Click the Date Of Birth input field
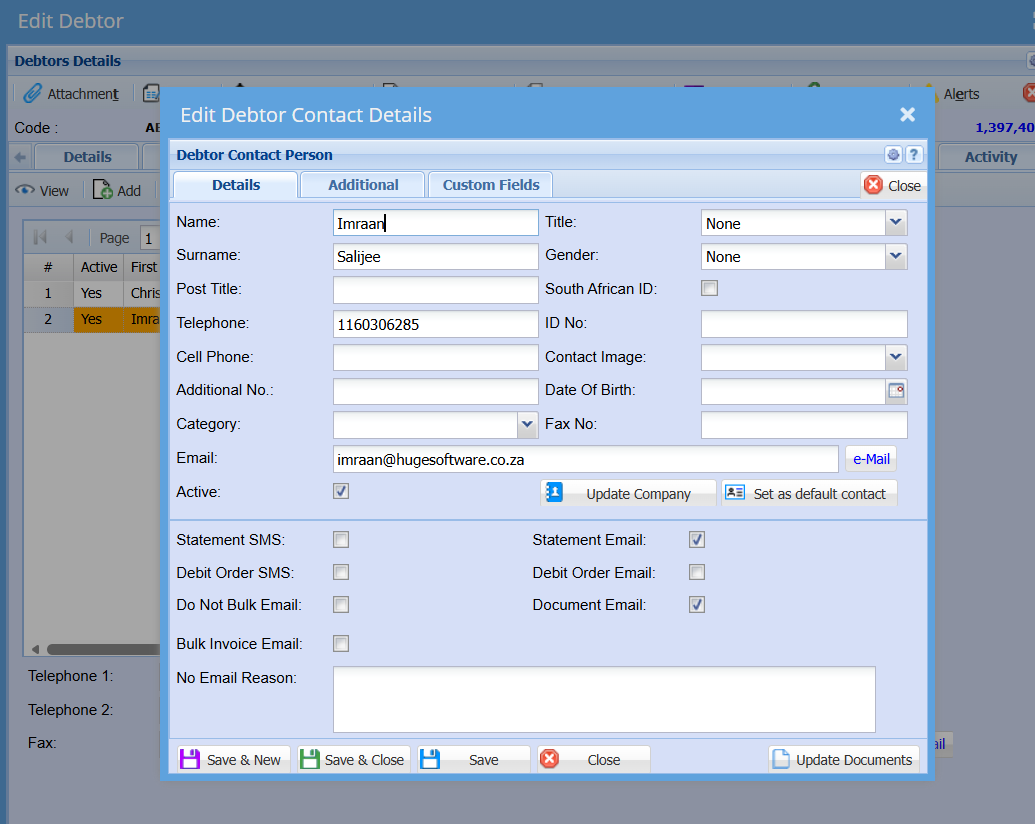 click(x=793, y=391)
